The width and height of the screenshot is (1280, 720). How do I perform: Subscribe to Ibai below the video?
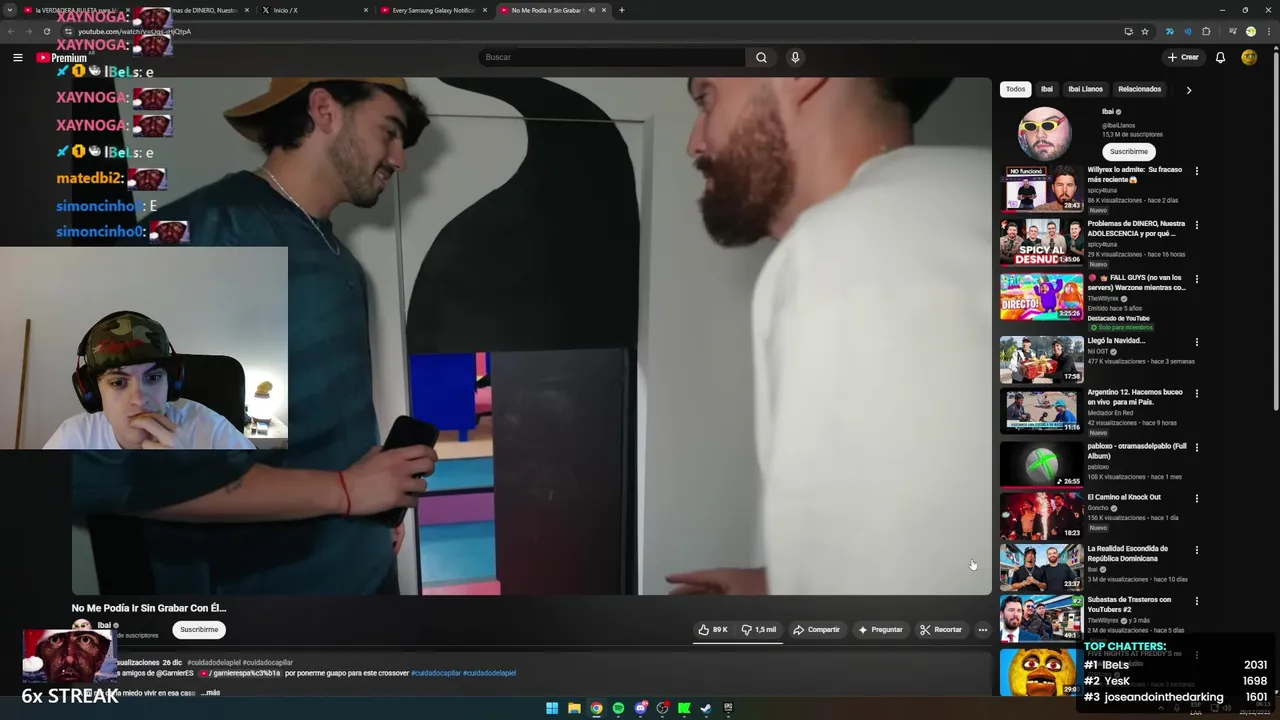199,629
